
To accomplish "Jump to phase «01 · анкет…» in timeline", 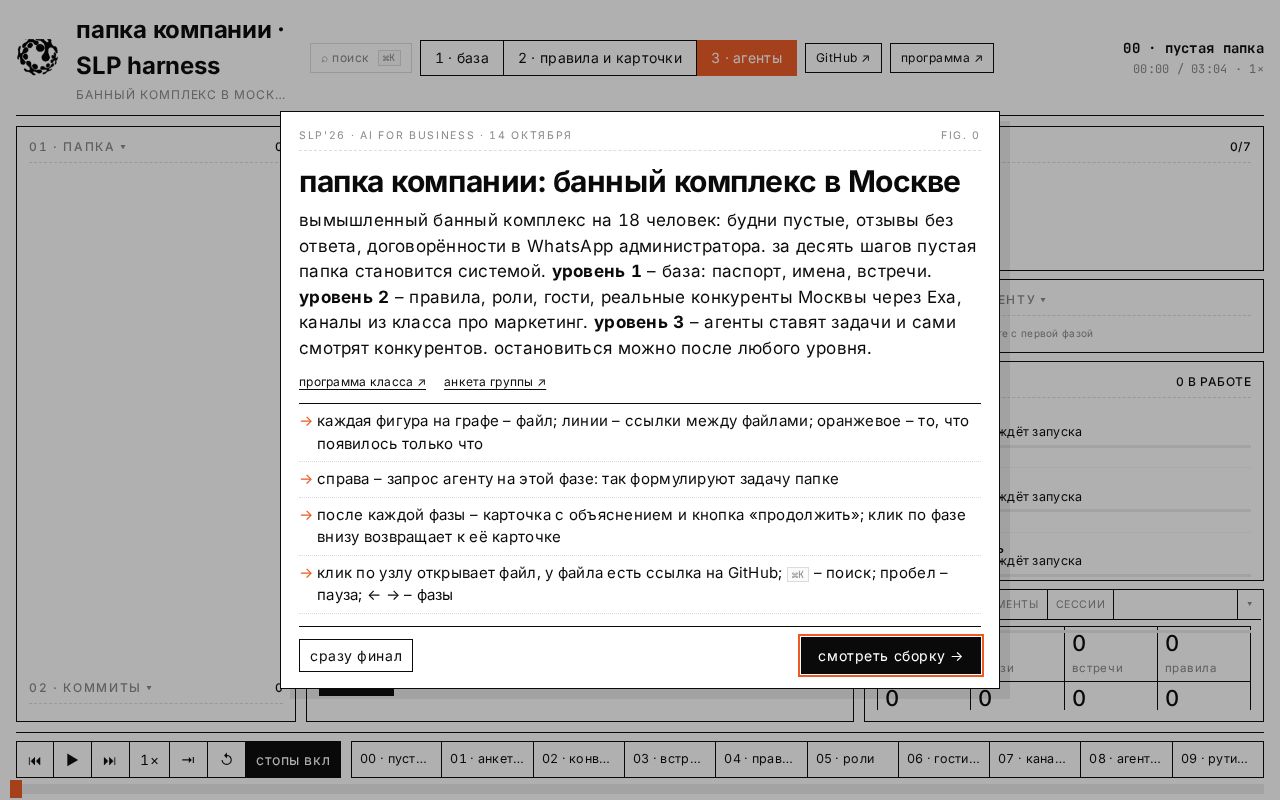I will click(x=487, y=759).
